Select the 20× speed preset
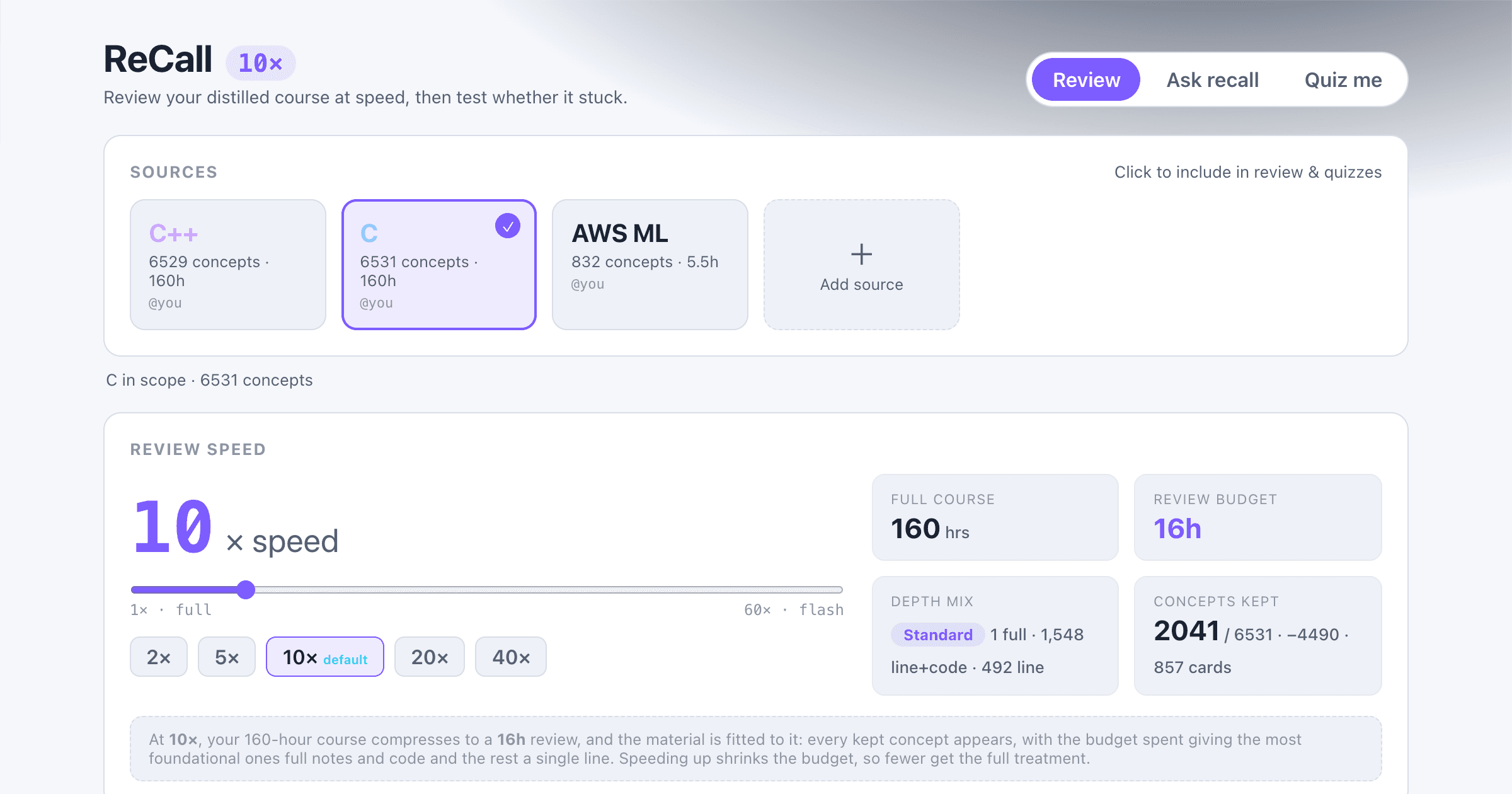Image resolution: width=1512 pixels, height=794 pixels. (x=430, y=657)
